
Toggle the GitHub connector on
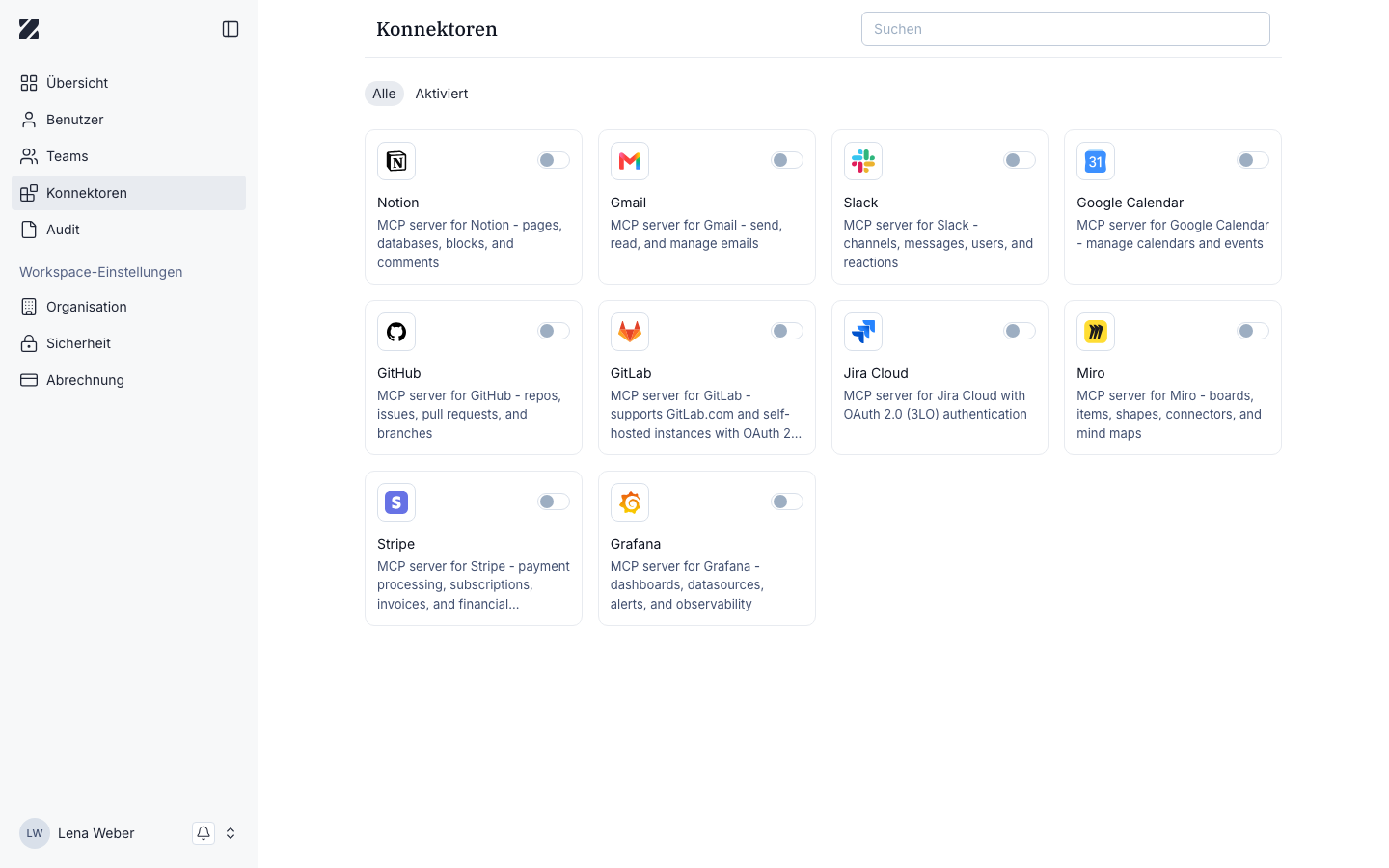554,331
